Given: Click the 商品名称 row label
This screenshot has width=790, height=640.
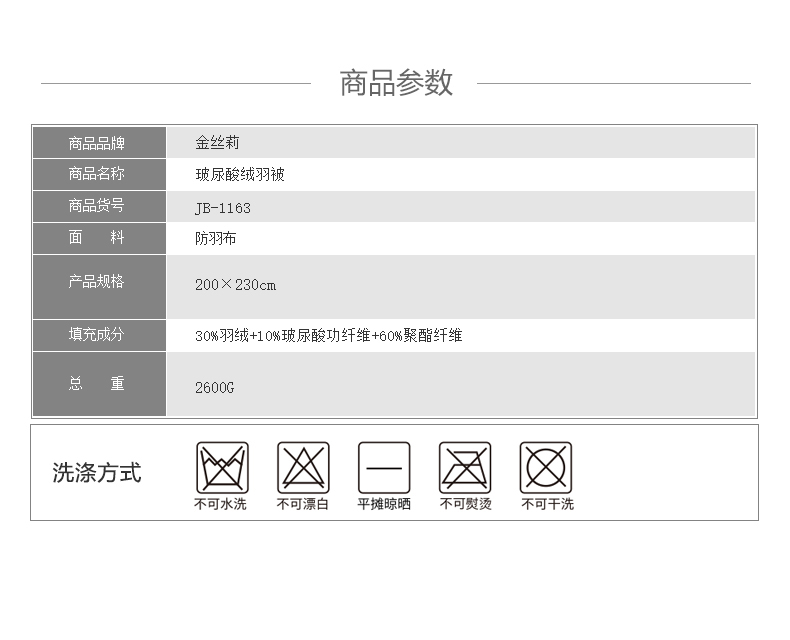Looking at the screenshot, I should pyautogui.click(x=96, y=174).
